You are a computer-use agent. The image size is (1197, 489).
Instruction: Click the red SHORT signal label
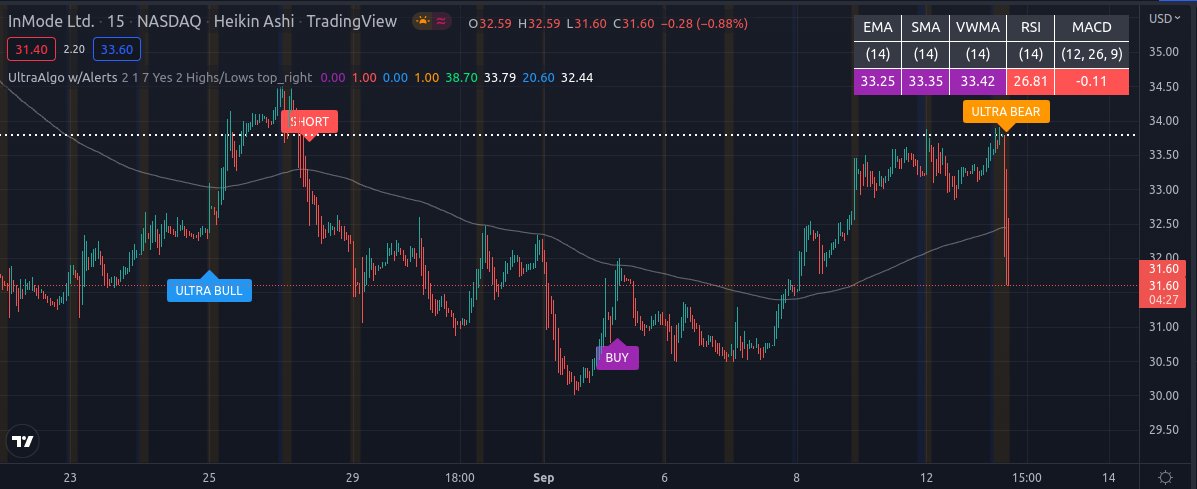pyautogui.click(x=309, y=122)
